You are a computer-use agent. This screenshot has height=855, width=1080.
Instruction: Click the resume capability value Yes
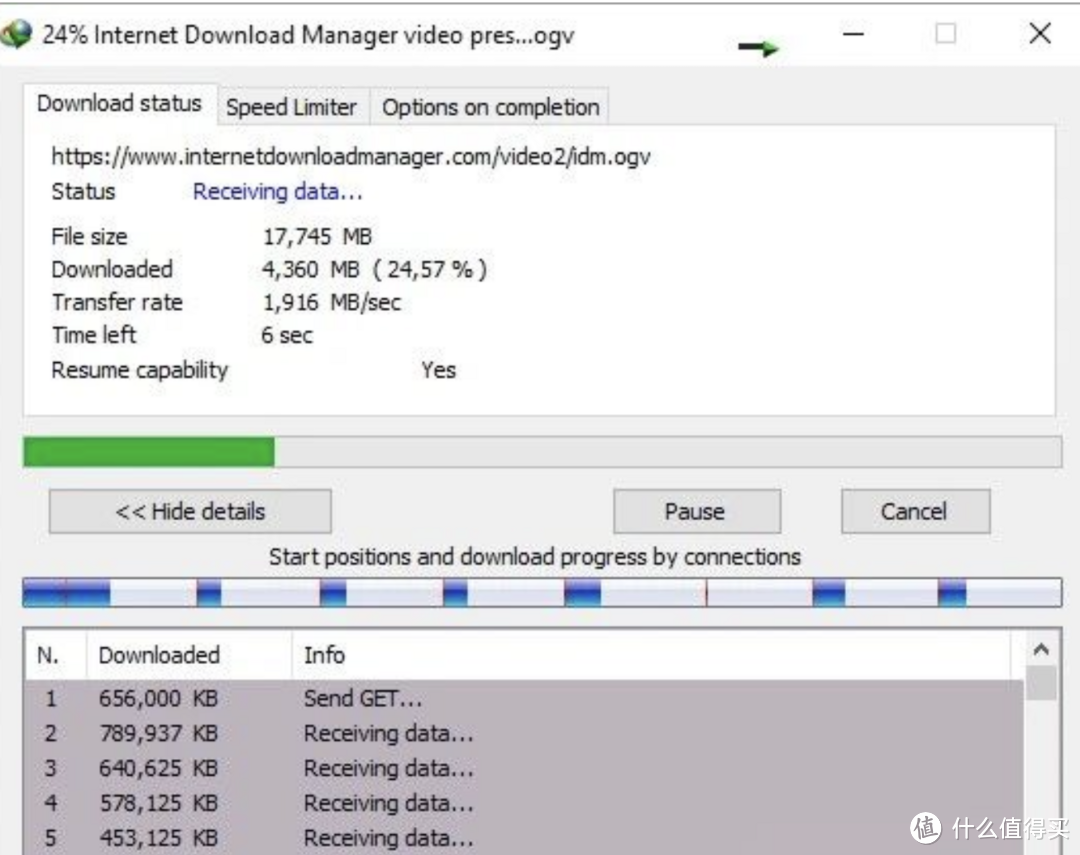click(x=439, y=370)
